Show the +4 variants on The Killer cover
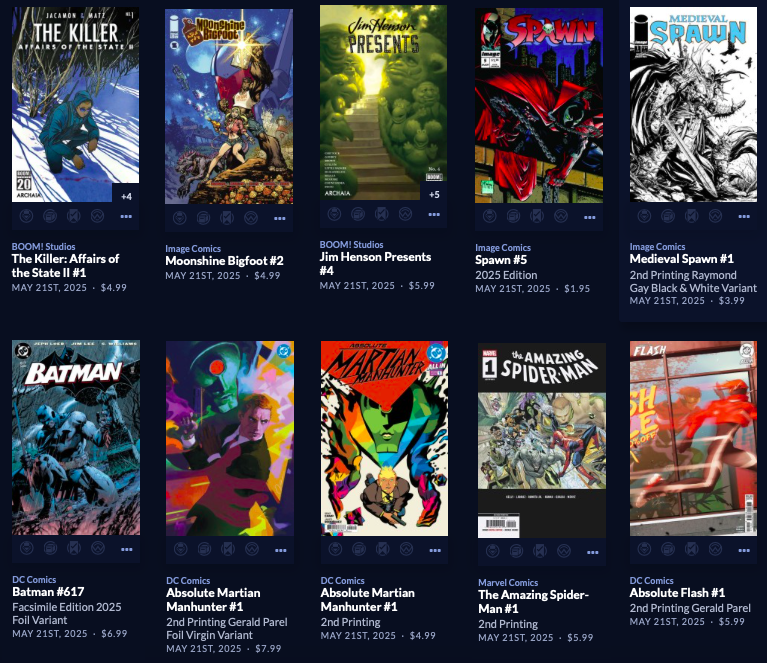The image size is (767, 663). 126,196
